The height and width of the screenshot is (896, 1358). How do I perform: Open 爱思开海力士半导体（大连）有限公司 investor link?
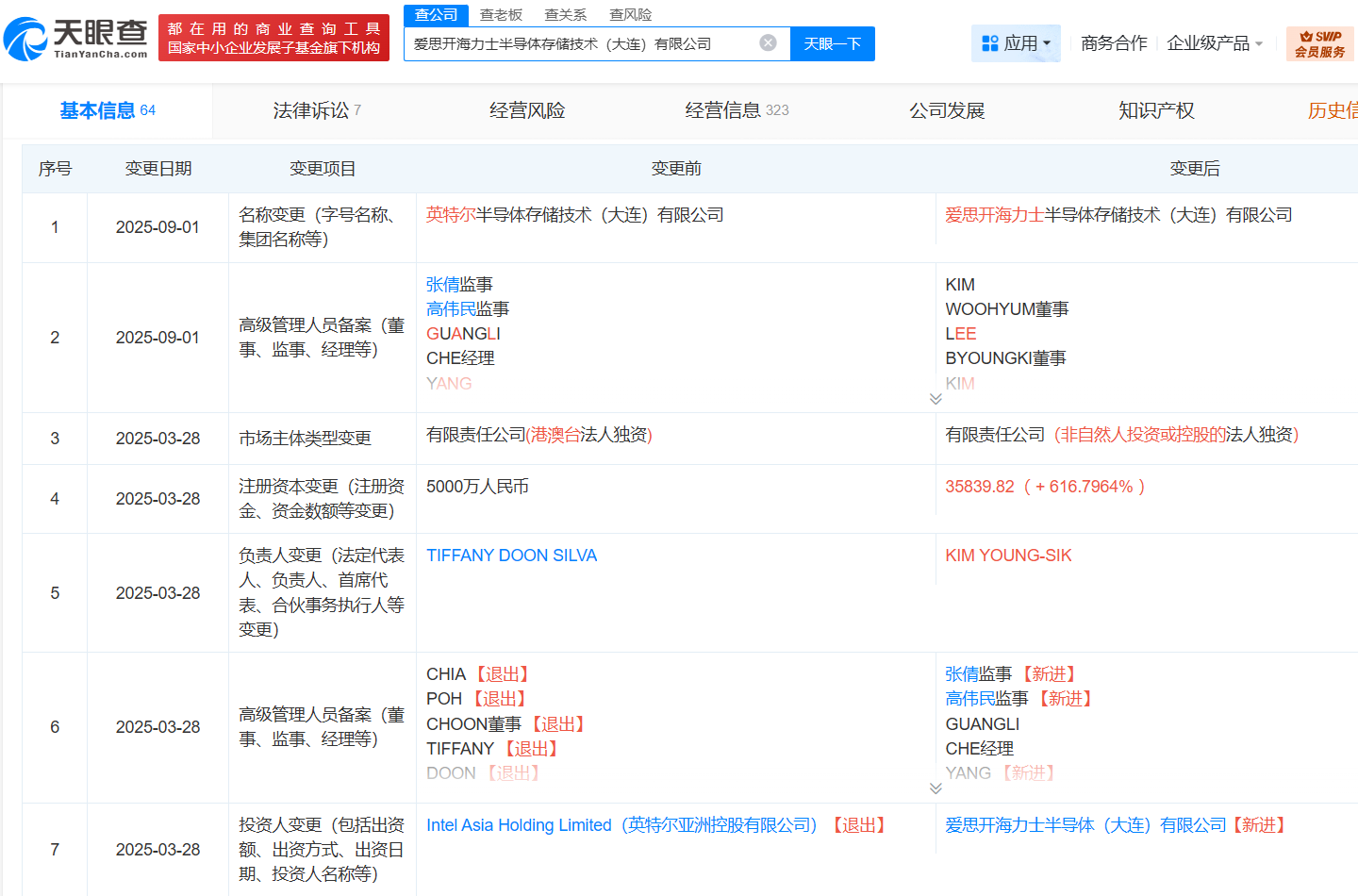click(x=1085, y=825)
